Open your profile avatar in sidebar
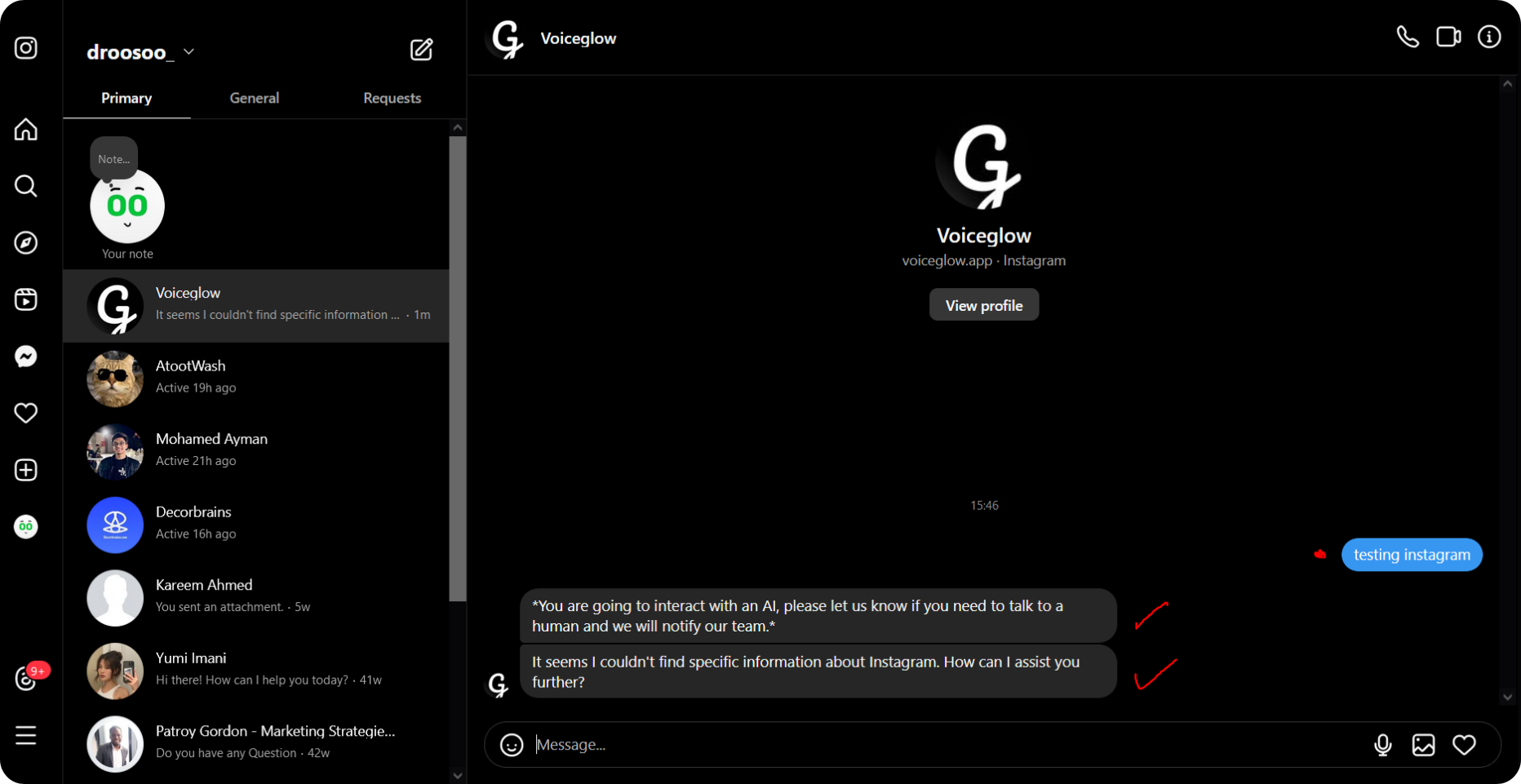This screenshot has height=784, width=1521. pyautogui.click(x=26, y=527)
